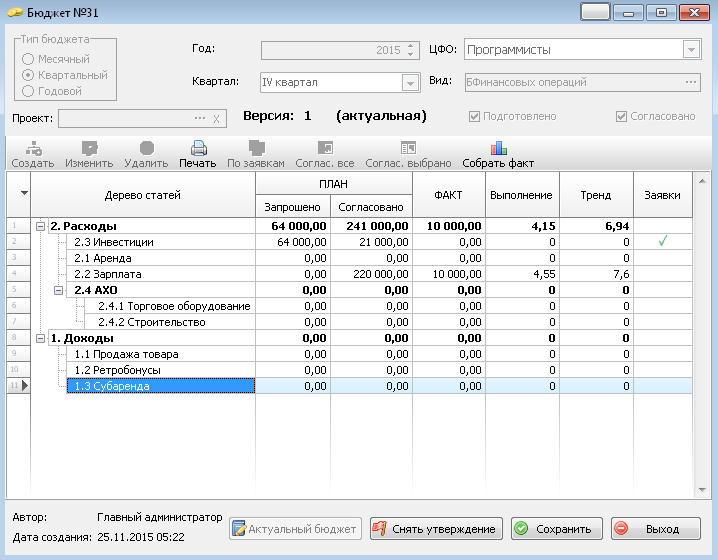Click the grid scrollbar up arrow
This screenshot has height=560, width=718.
pos(702,181)
